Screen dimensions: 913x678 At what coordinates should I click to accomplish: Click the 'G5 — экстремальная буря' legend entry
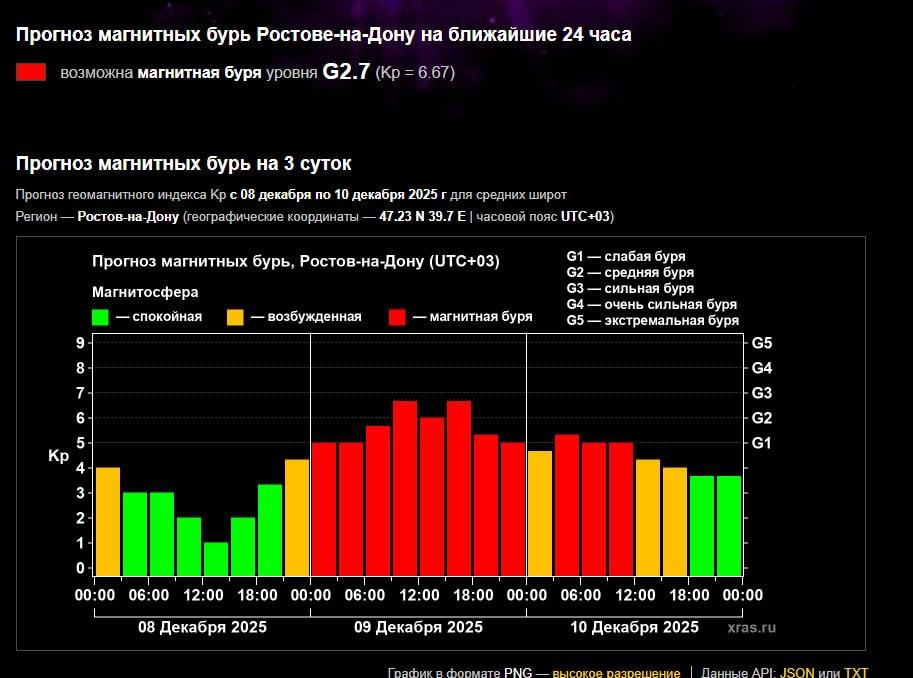[652, 320]
